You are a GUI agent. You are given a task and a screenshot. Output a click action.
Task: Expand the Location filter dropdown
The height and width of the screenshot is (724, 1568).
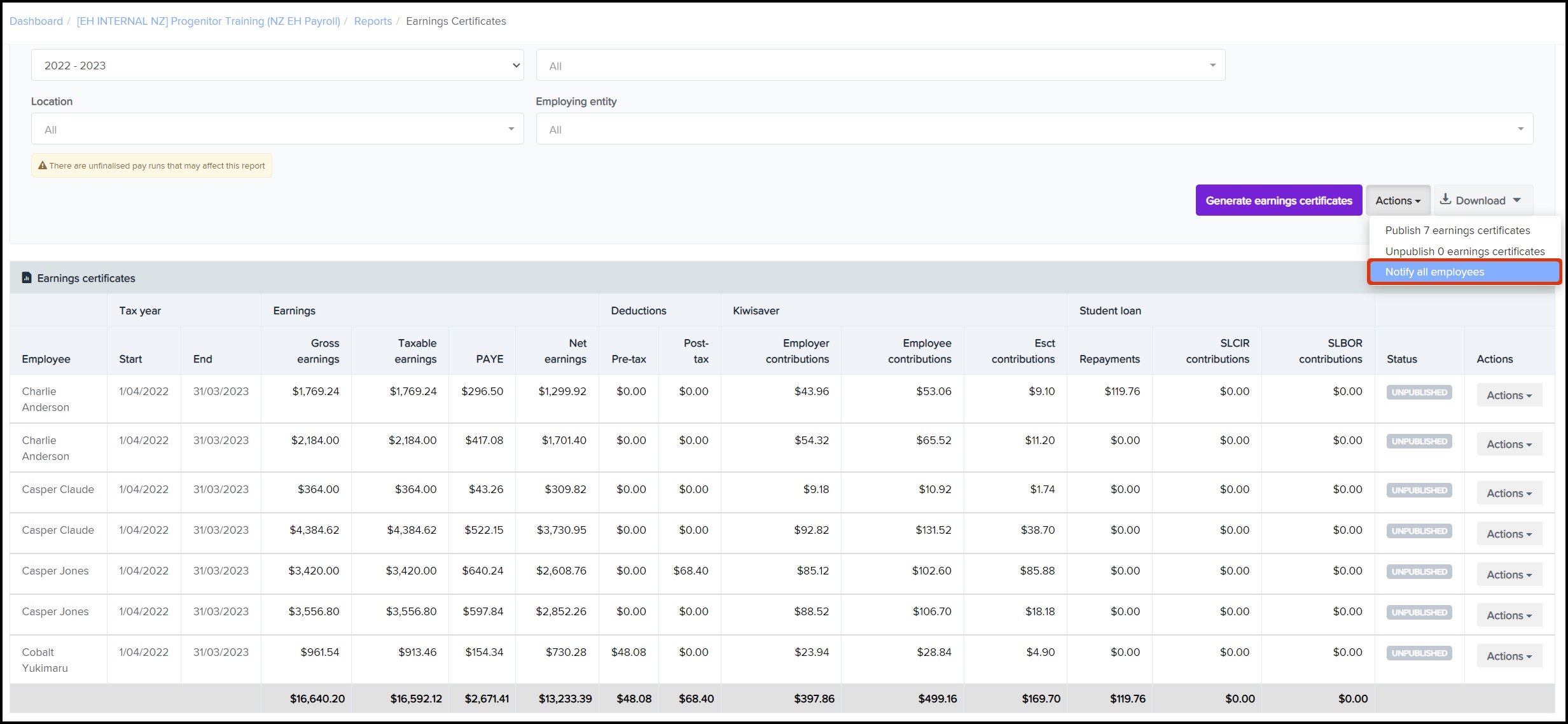277,129
